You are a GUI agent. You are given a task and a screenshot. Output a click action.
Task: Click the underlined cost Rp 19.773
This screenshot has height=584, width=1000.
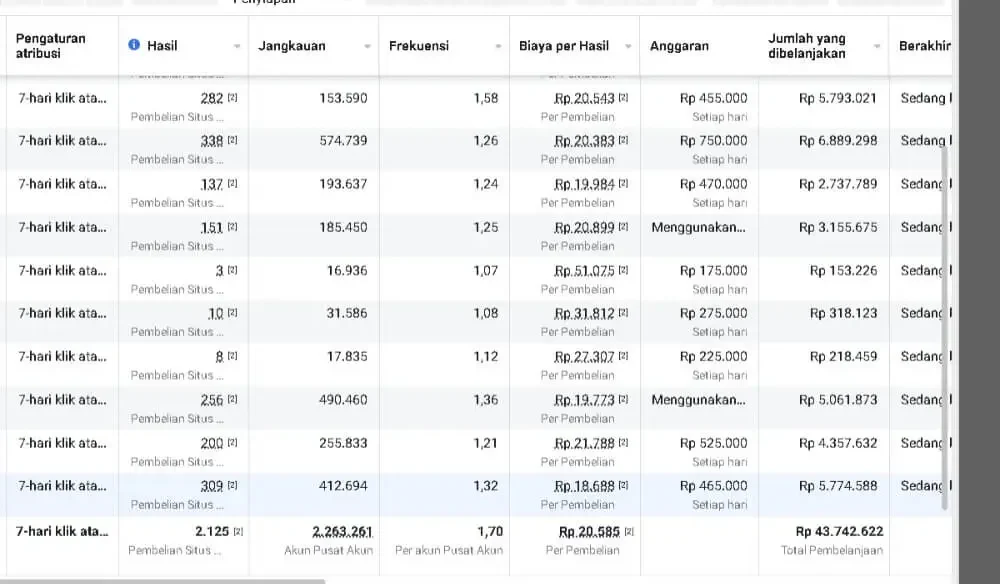tap(585, 400)
